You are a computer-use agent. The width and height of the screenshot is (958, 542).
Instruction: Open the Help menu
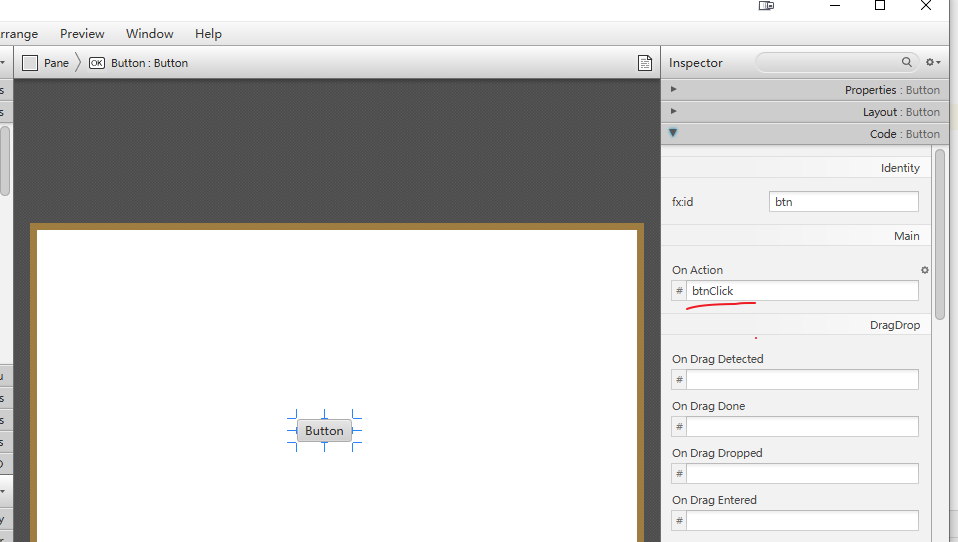(x=208, y=34)
